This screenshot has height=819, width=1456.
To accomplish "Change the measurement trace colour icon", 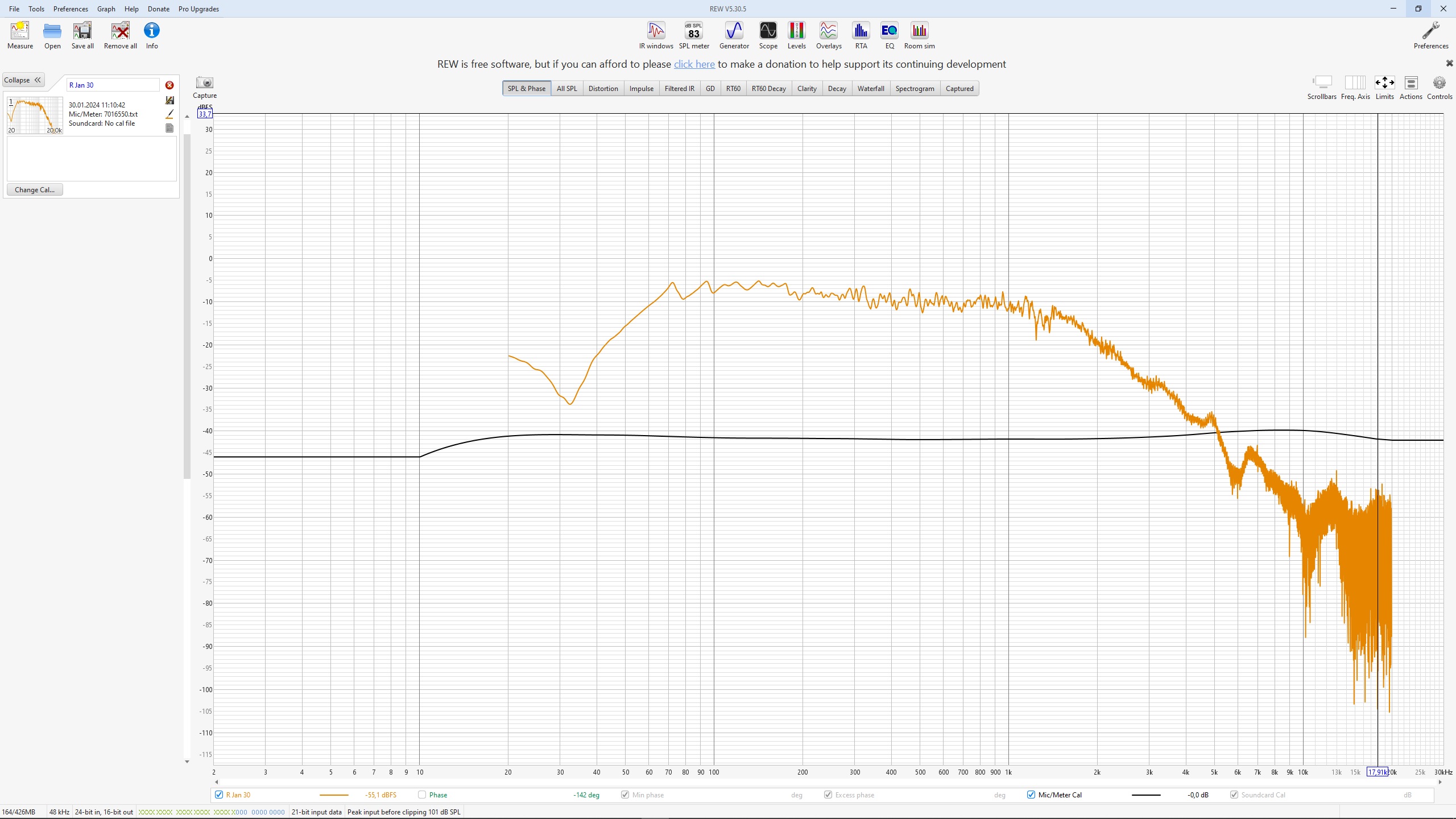I will pyautogui.click(x=169, y=114).
